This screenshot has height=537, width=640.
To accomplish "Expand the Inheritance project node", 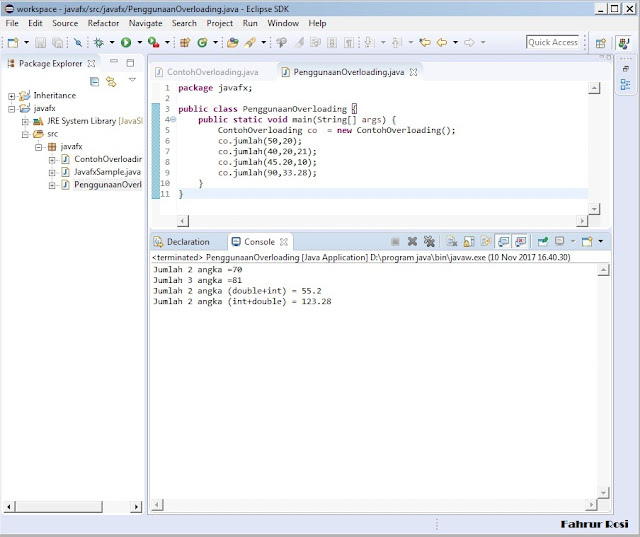I will (11, 96).
